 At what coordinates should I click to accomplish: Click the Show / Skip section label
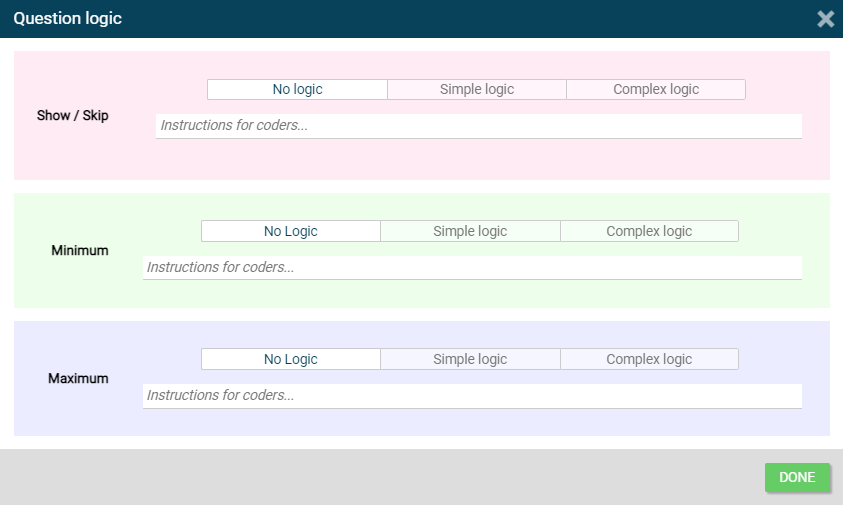[73, 116]
